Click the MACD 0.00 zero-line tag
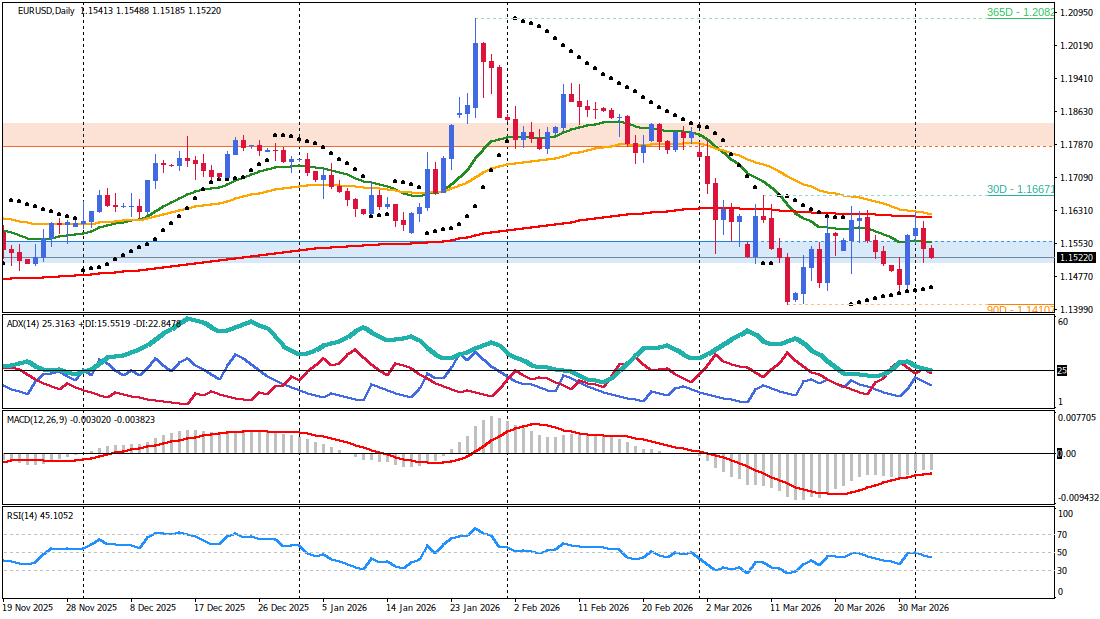 pos(1066,454)
